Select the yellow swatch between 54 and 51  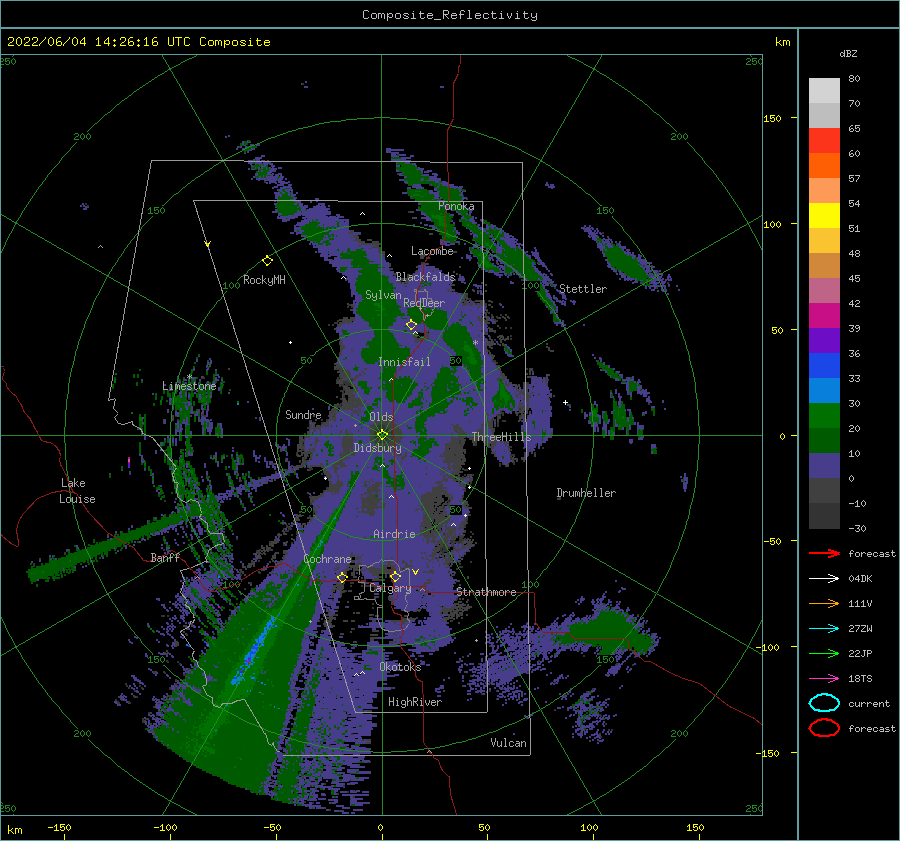click(824, 215)
